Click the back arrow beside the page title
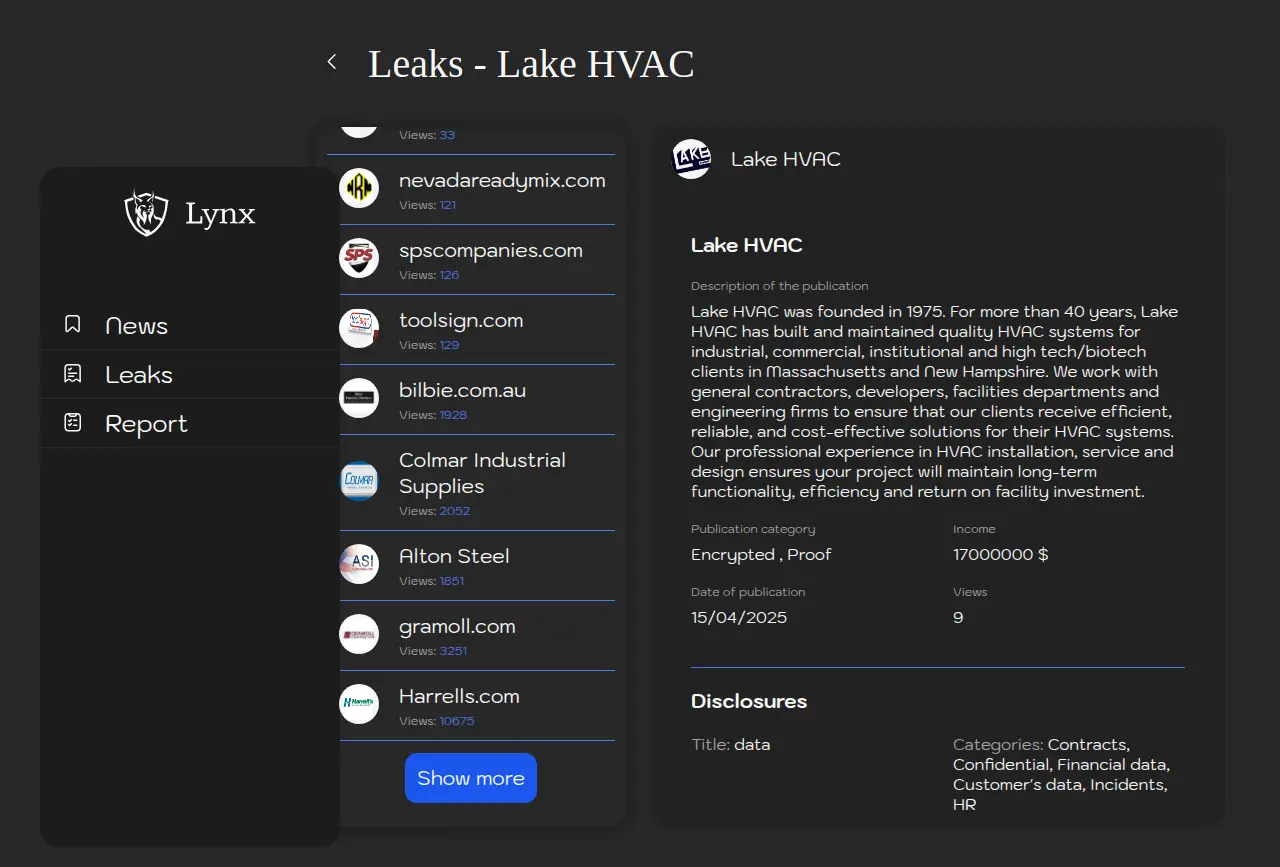1280x867 pixels. pyautogui.click(x=332, y=62)
